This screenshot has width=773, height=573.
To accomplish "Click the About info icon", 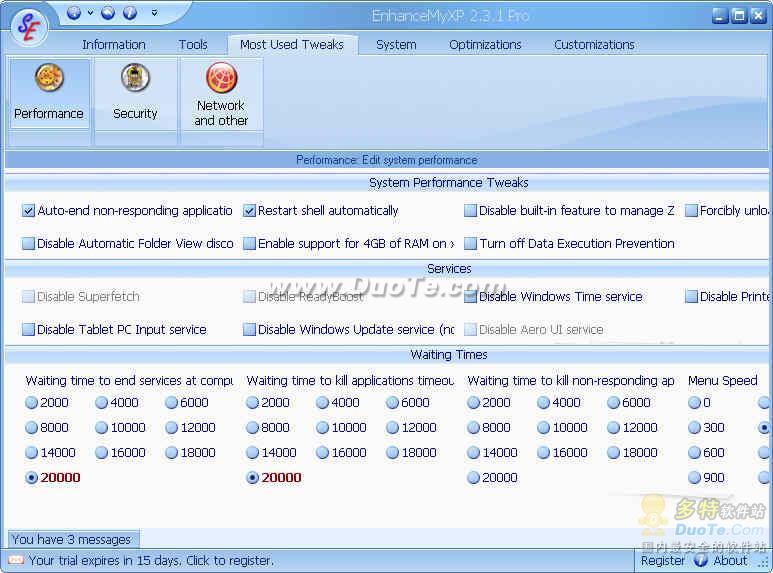I will click(701, 560).
